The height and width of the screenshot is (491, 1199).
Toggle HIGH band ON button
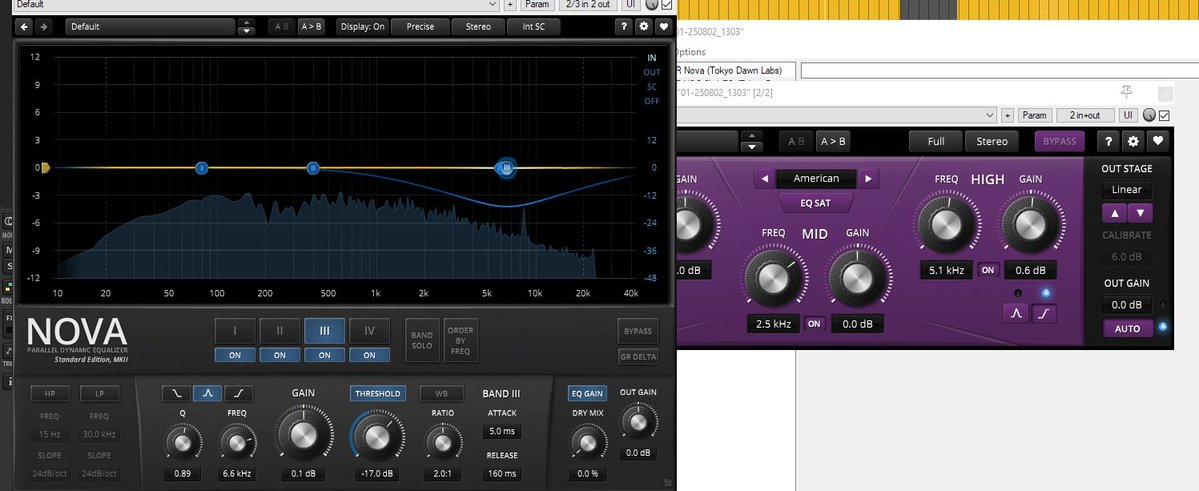988,270
